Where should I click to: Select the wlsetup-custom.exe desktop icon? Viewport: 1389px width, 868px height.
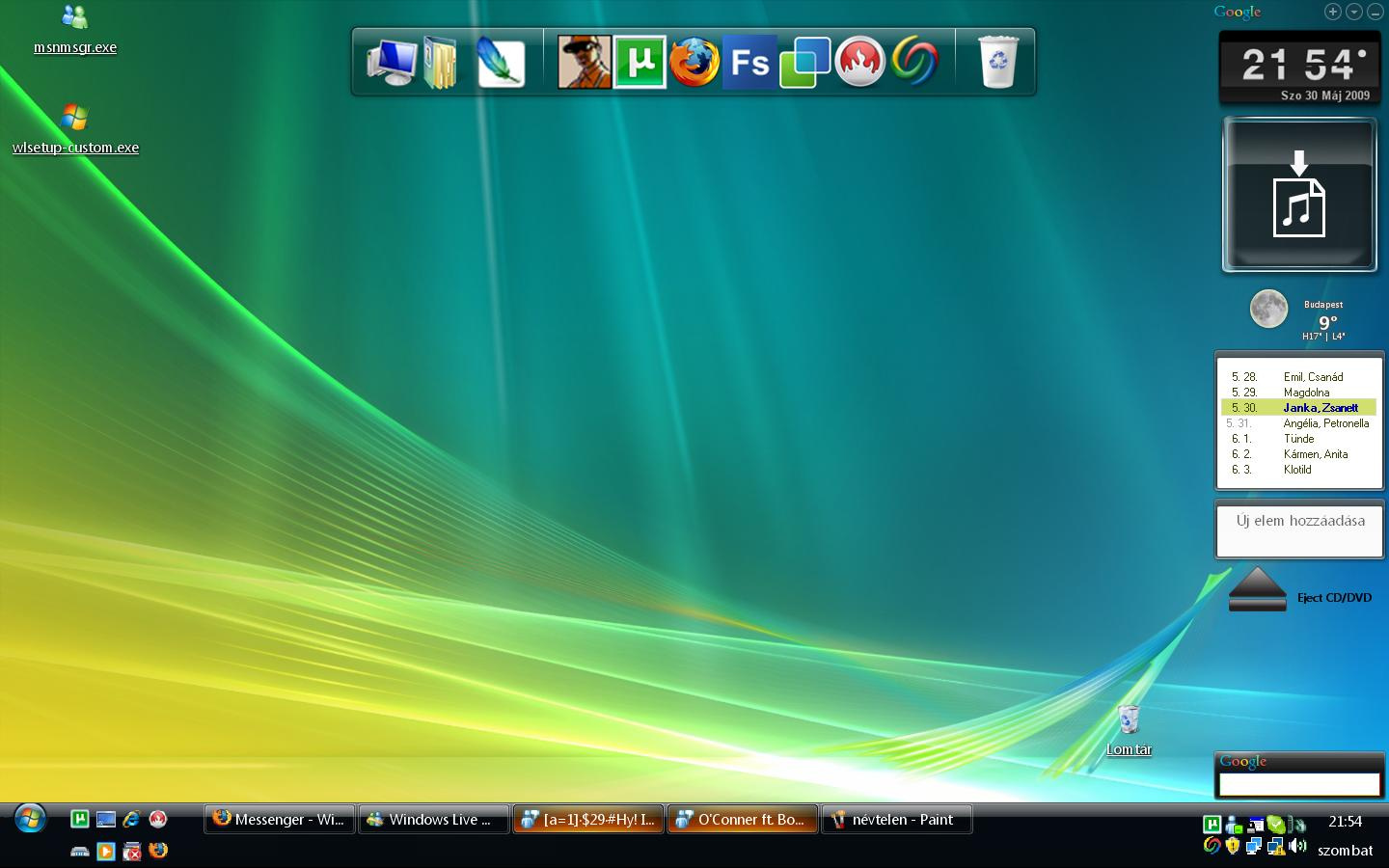pos(75,129)
